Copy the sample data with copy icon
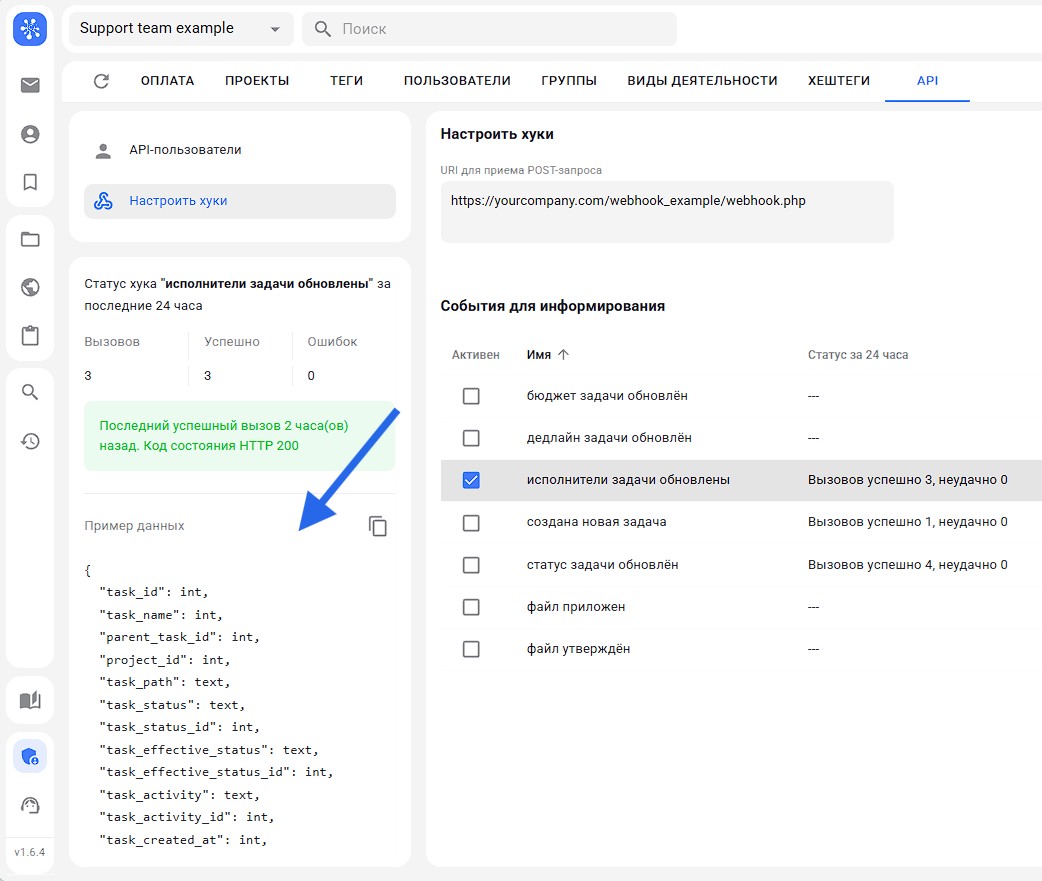This screenshot has height=881, width=1042. [377, 526]
